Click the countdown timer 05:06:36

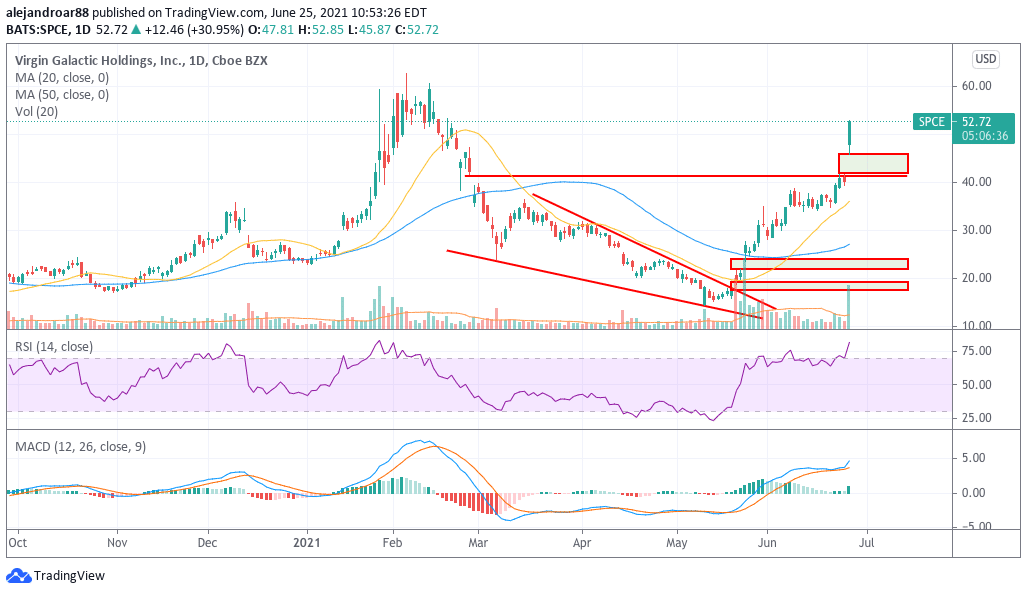(x=984, y=136)
